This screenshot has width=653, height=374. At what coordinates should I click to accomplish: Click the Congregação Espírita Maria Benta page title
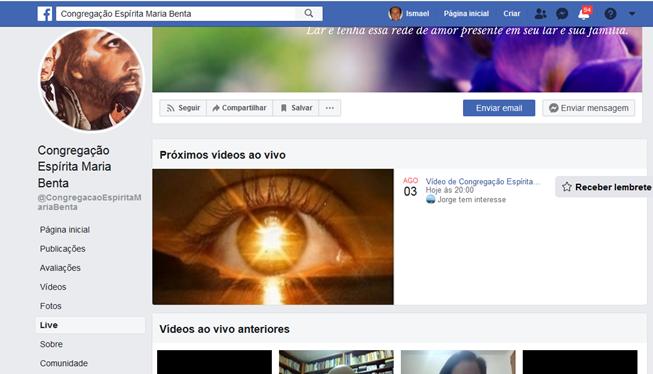coord(74,167)
